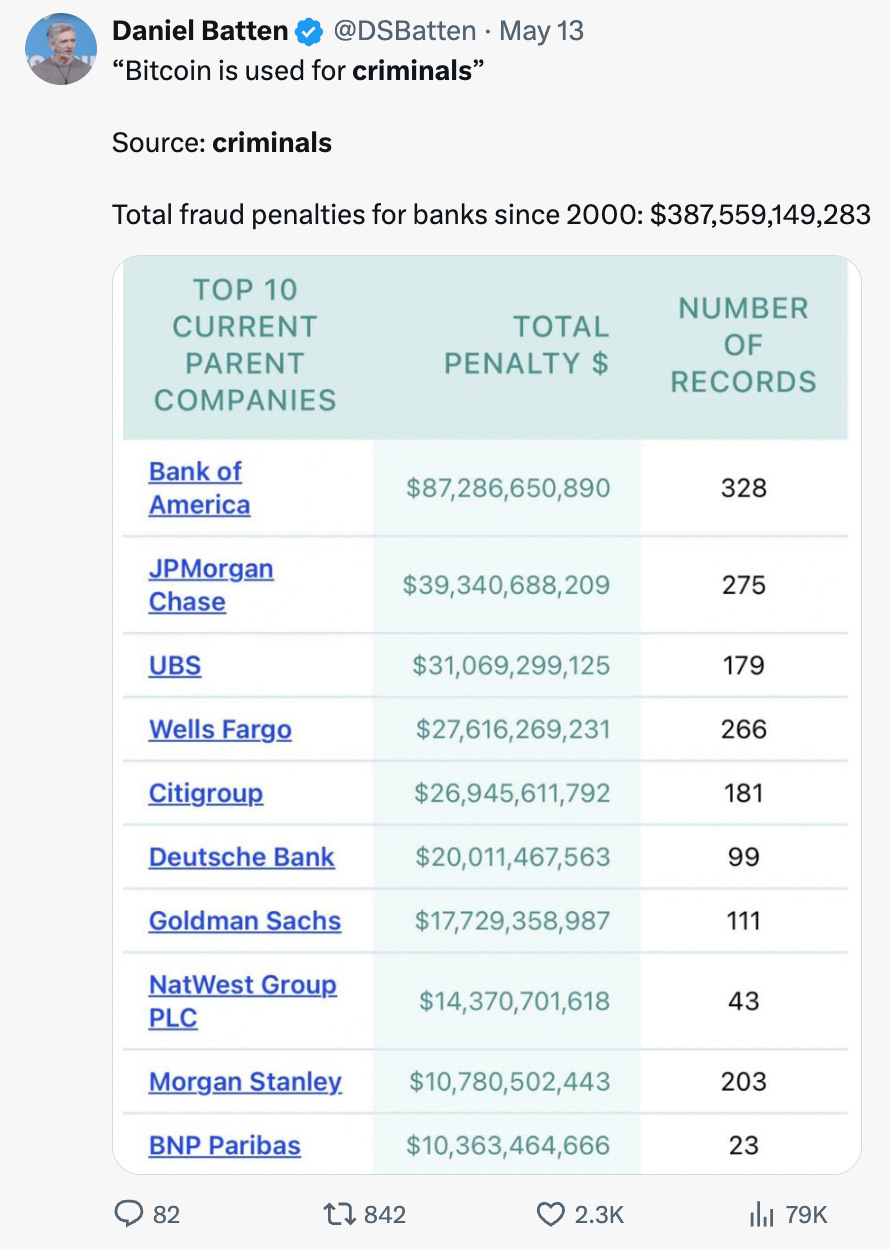
Task: View analytics via the bar chart icon
Action: [759, 1213]
